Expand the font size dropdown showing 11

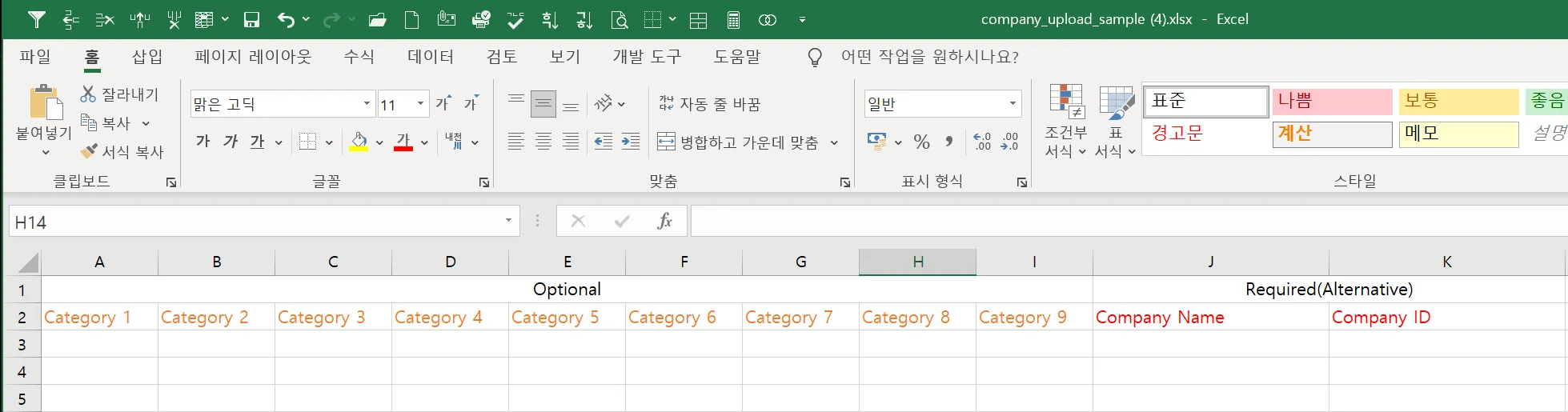click(420, 104)
